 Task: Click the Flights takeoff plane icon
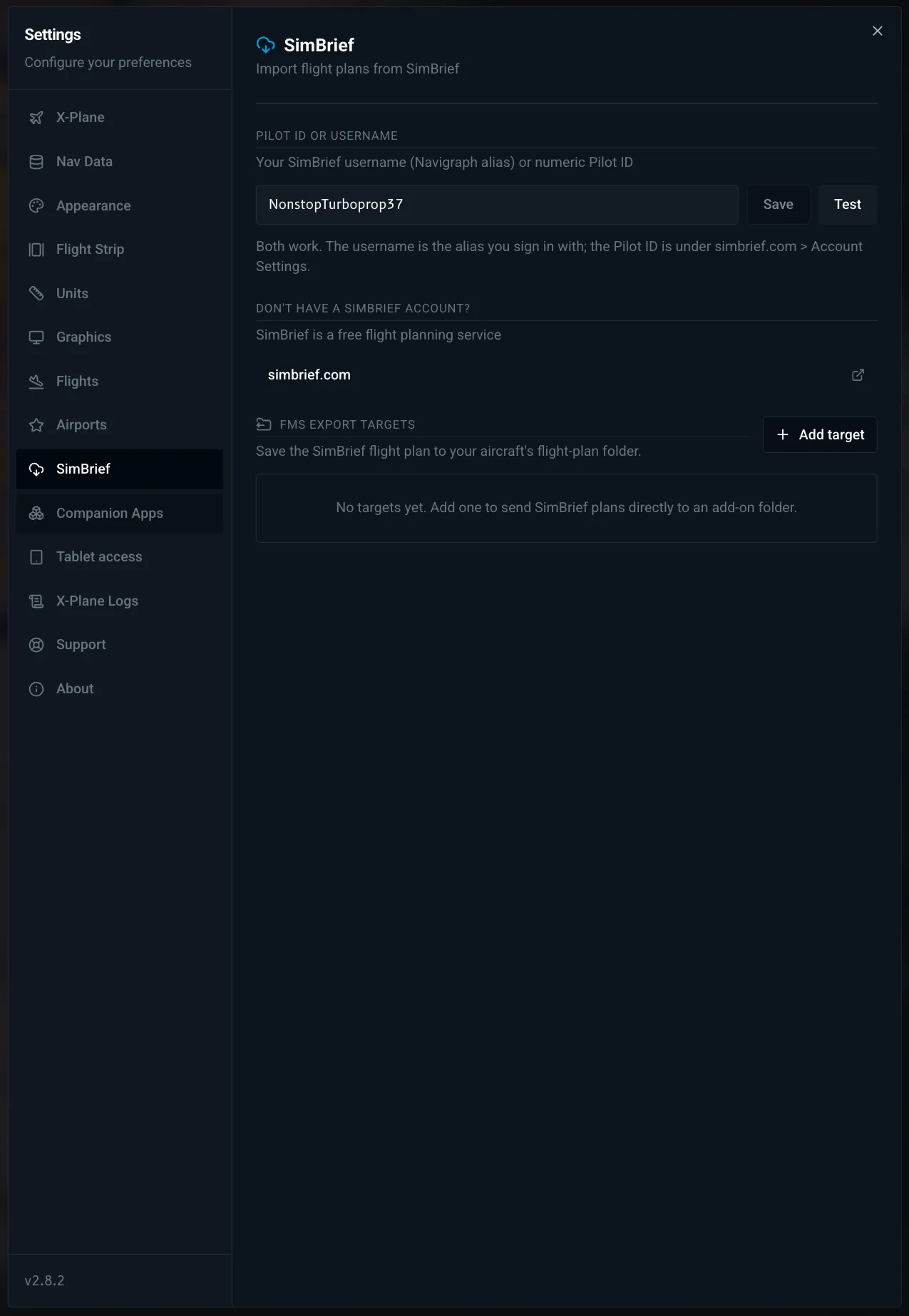[x=36, y=382]
